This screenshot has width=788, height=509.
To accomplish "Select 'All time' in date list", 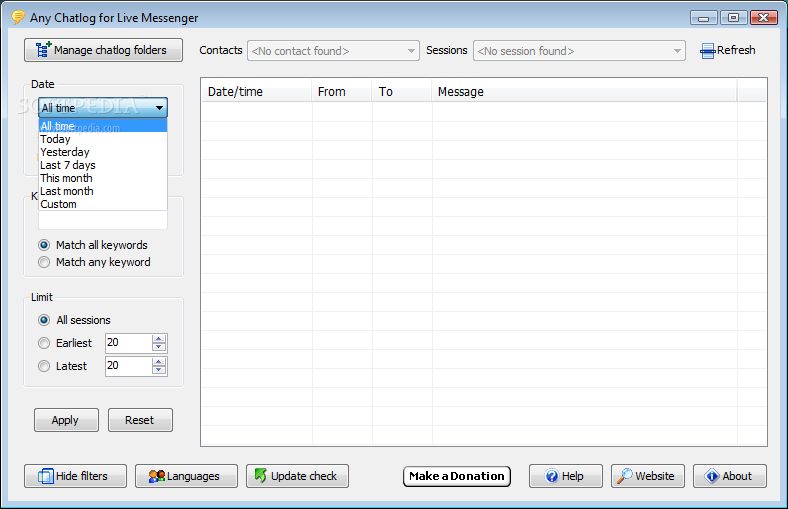I will (103, 126).
